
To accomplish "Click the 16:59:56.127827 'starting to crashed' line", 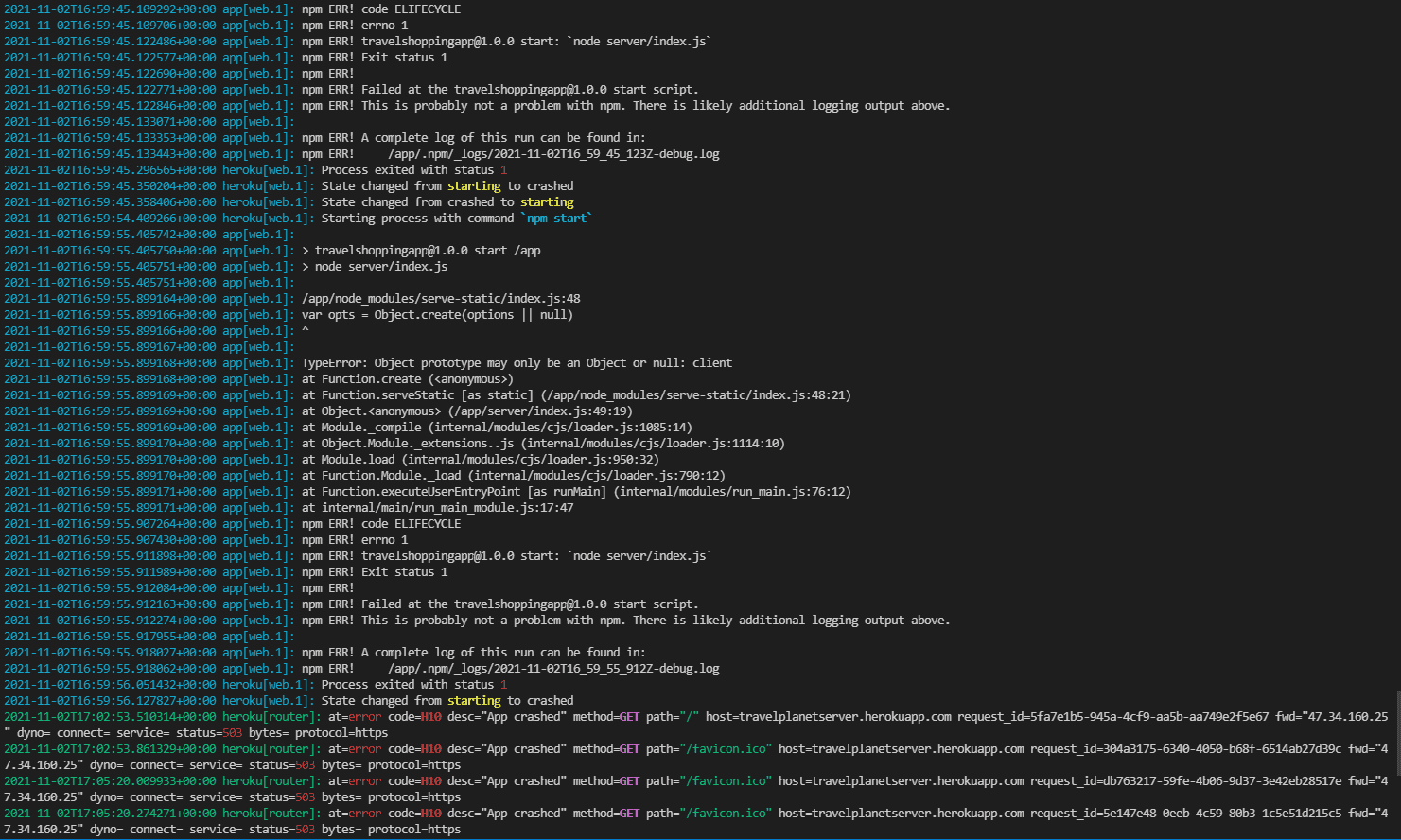I will 289,701.
